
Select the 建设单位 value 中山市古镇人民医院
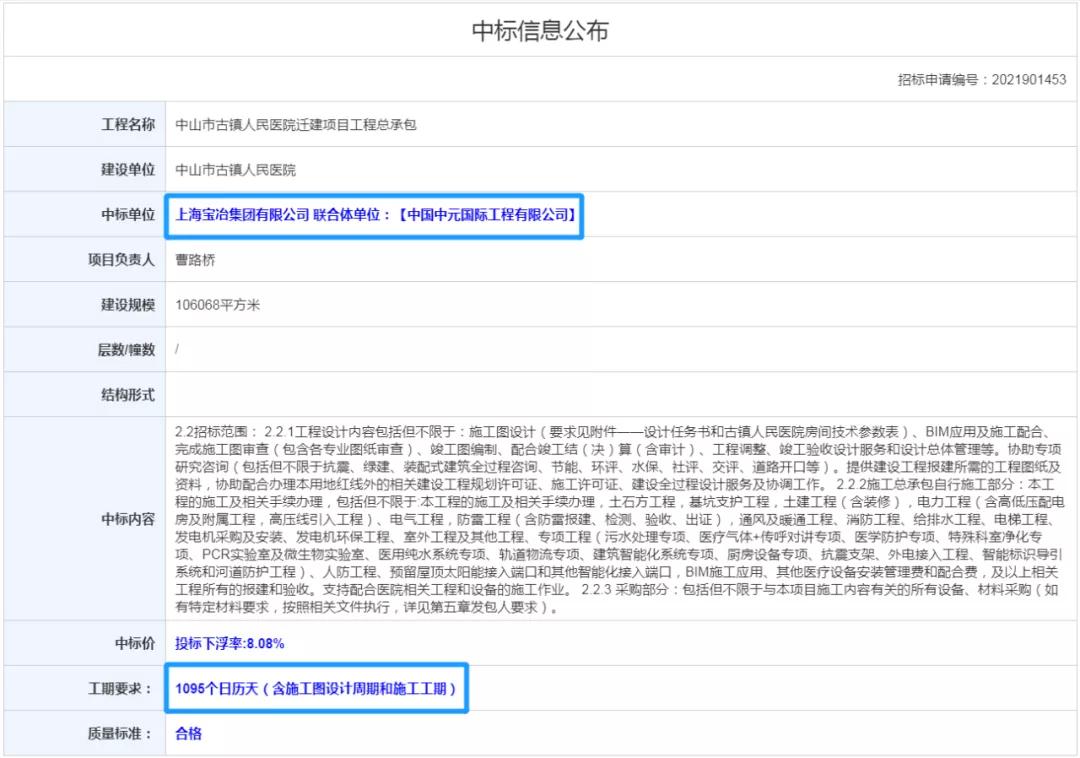[235, 170]
